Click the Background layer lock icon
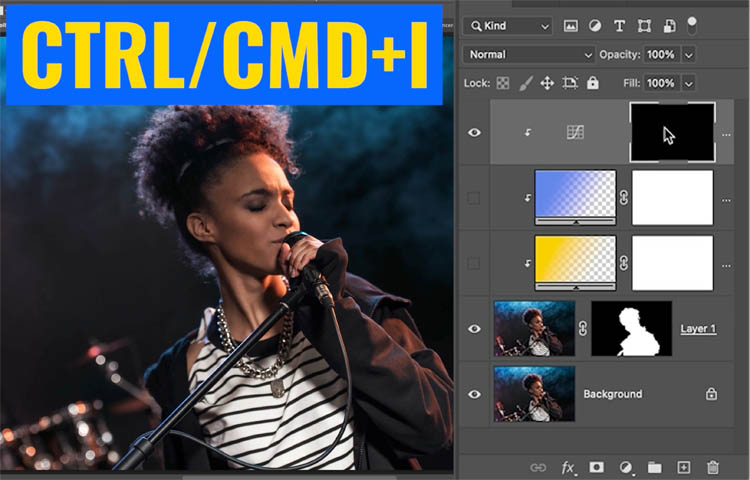Screen dimensions: 750x480 tap(711, 394)
